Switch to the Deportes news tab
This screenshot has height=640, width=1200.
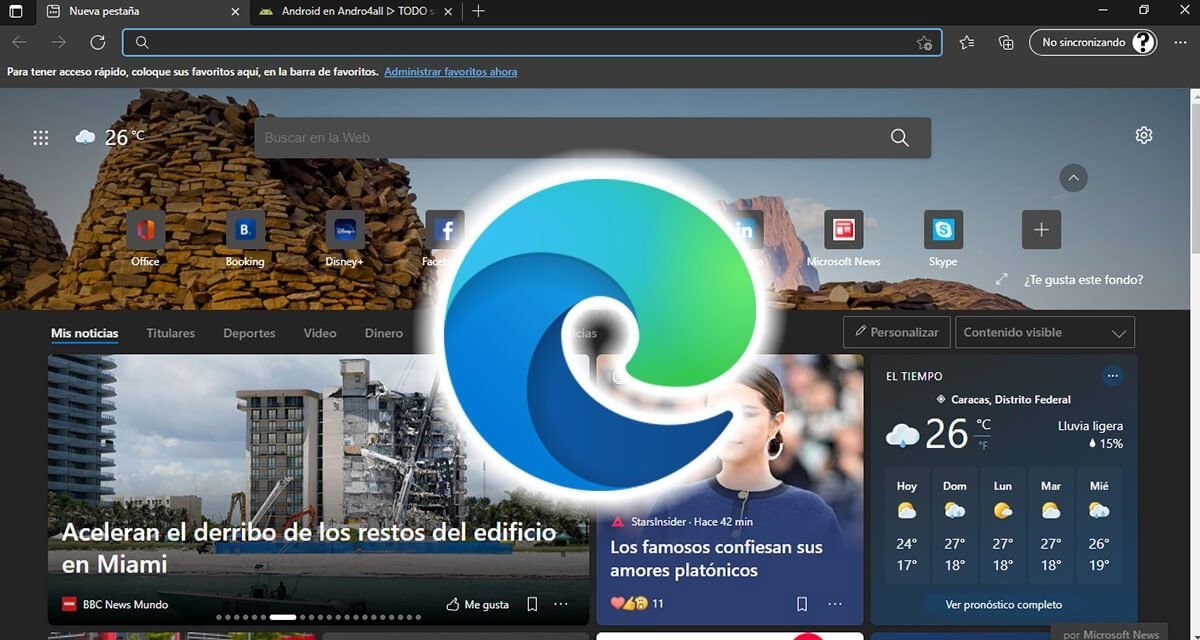(x=248, y=332)
